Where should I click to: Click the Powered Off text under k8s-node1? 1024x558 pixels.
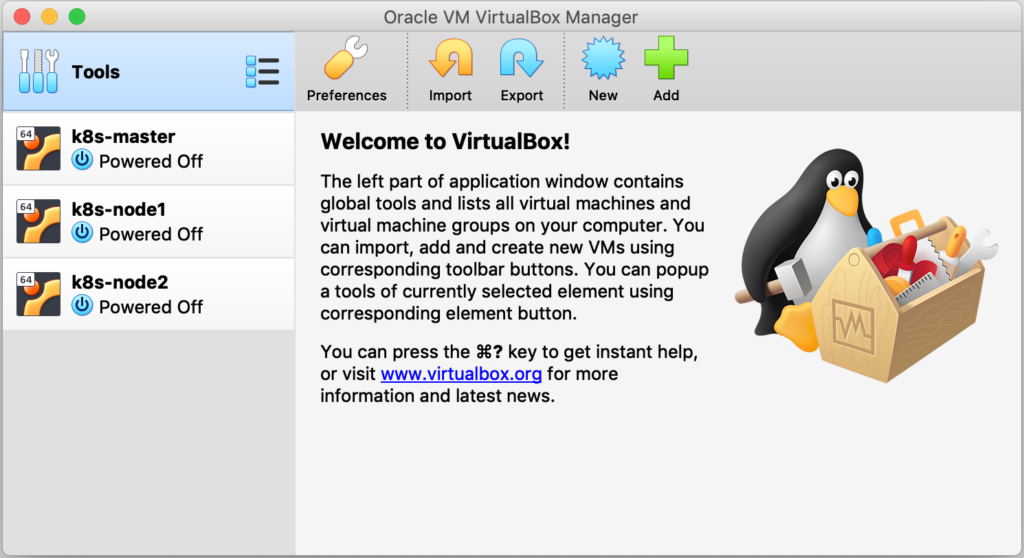click(x=151, y=234)
